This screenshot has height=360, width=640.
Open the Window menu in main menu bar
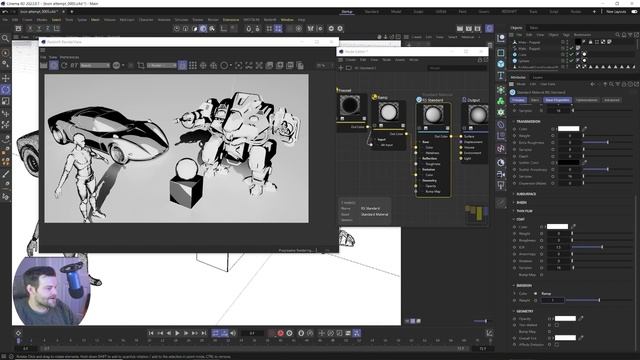(x=287, y=20)
